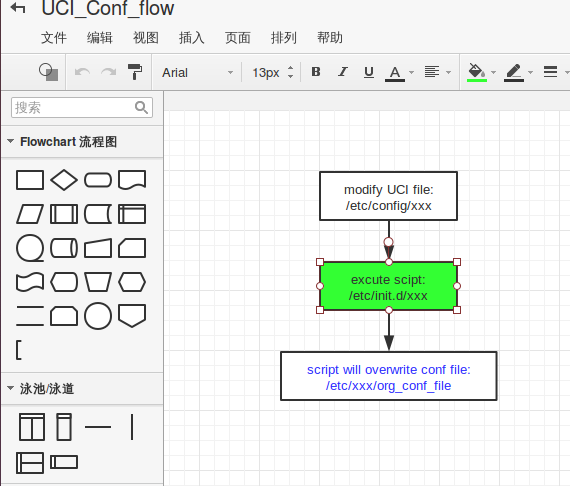Image resolution: width=570 pixels, height=486 pixels.
Task: Pick the horizontal lane shape
Action: point(64,462)
